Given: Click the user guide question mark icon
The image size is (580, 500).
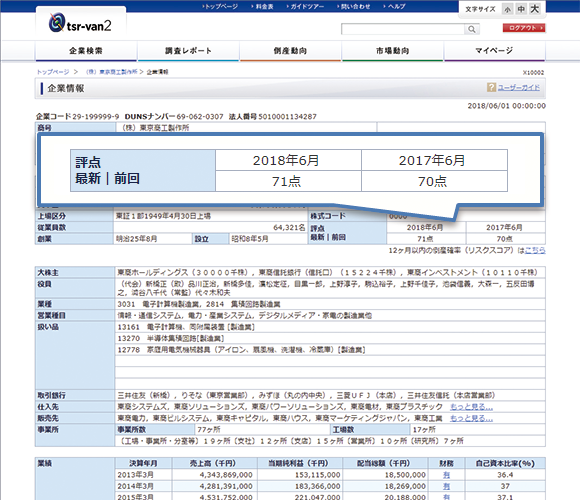Looking at the screenshot, I should (491, 87).
